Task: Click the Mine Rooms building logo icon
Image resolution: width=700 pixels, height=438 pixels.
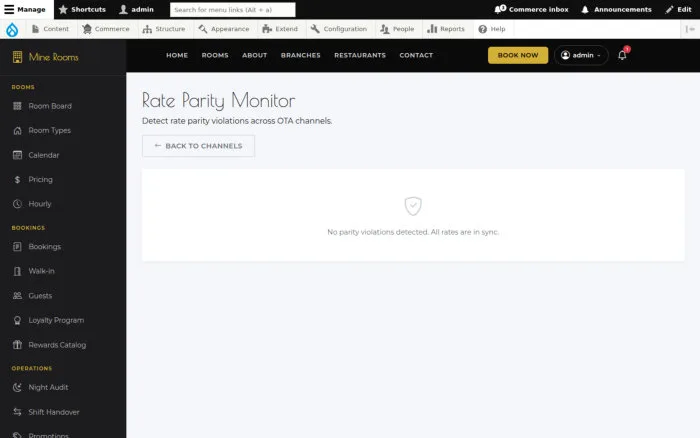Action: pos(17,57)
